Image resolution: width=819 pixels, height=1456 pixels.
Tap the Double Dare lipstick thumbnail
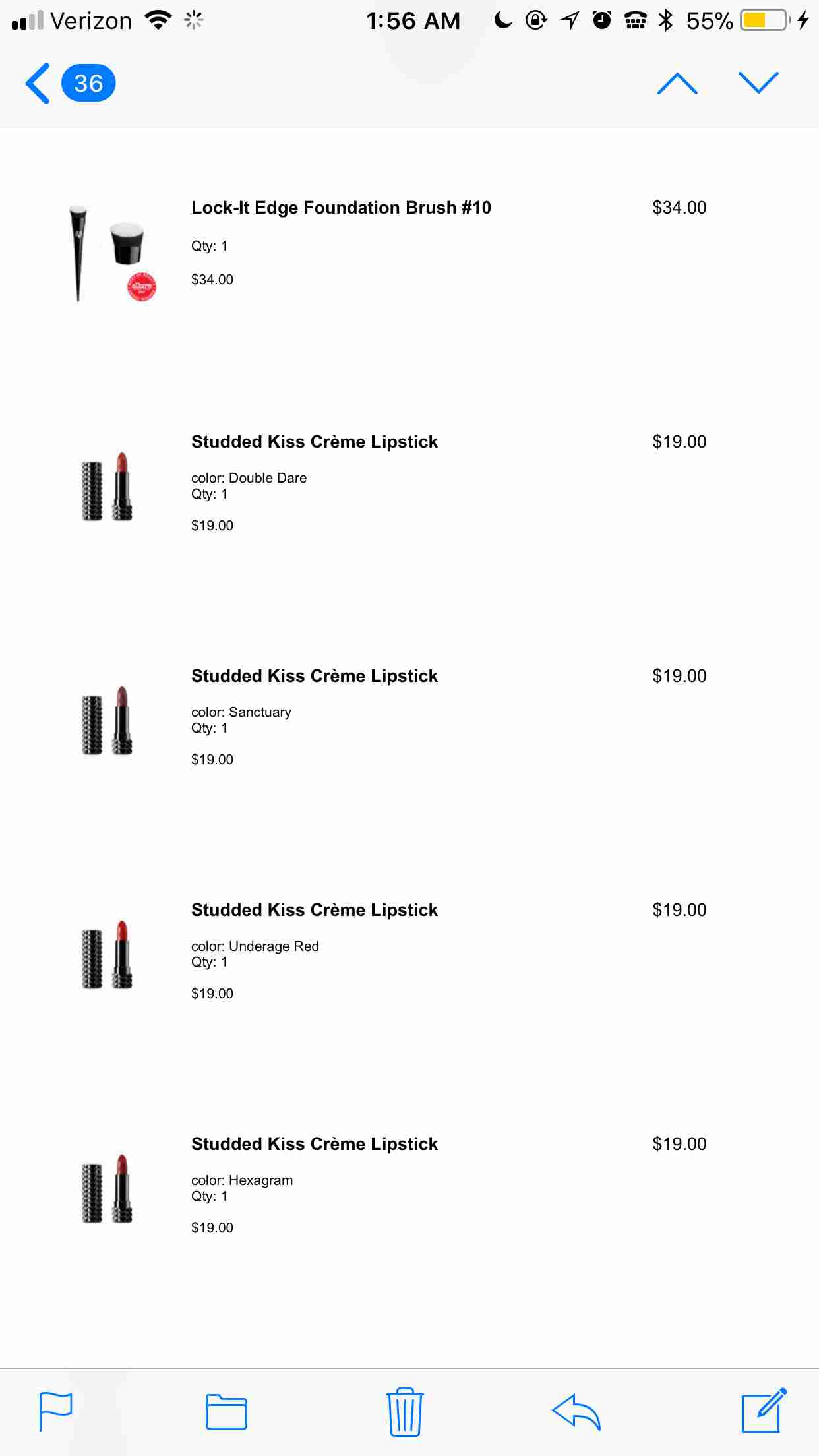pyautogui.click(x=107, y=487)
